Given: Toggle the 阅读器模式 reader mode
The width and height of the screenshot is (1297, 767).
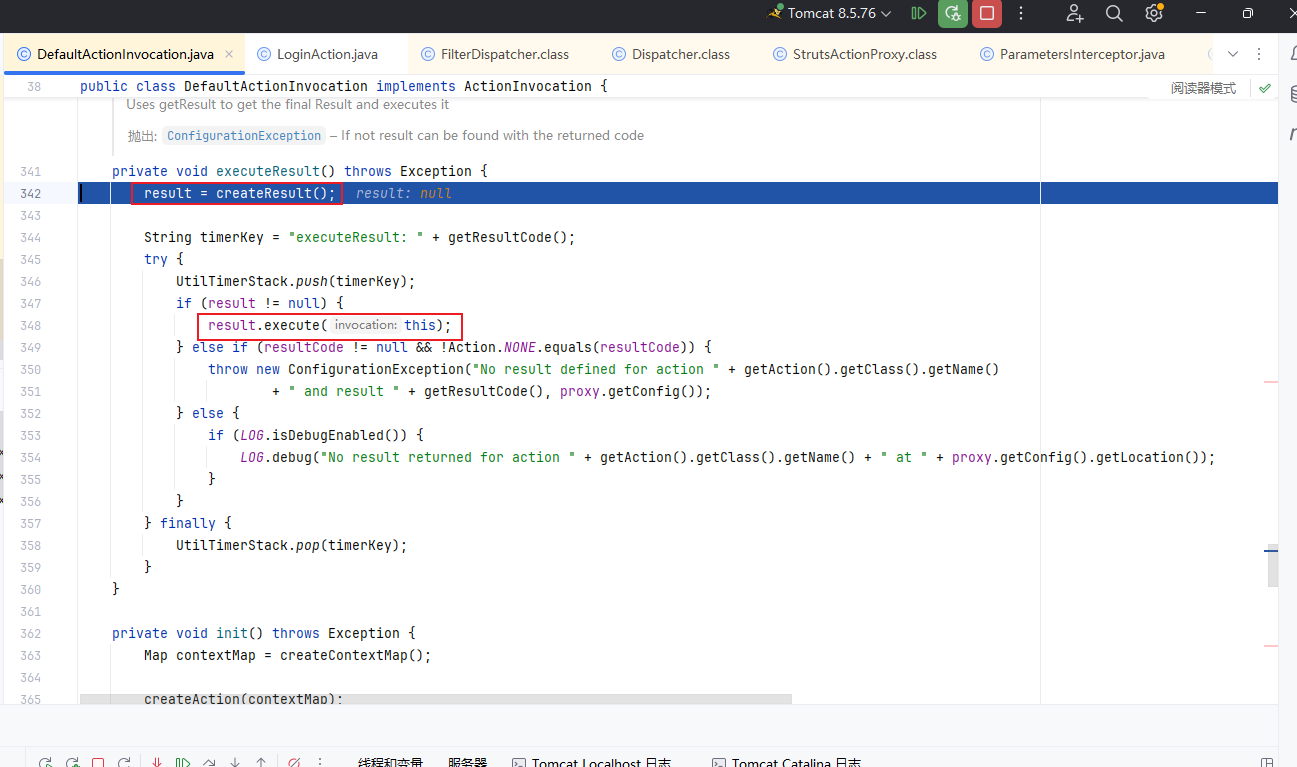Looking at the screenshot, I should tap(1203, 88).
